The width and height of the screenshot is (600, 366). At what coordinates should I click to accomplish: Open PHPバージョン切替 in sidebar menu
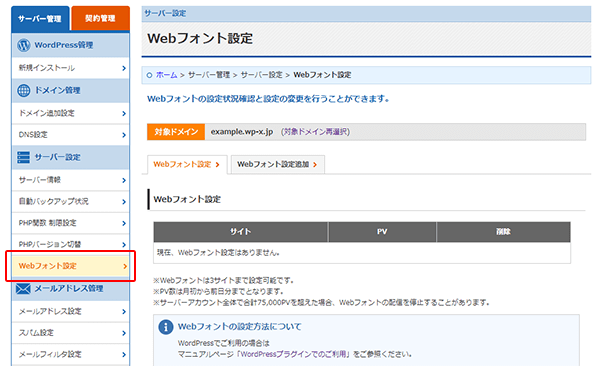71,244
